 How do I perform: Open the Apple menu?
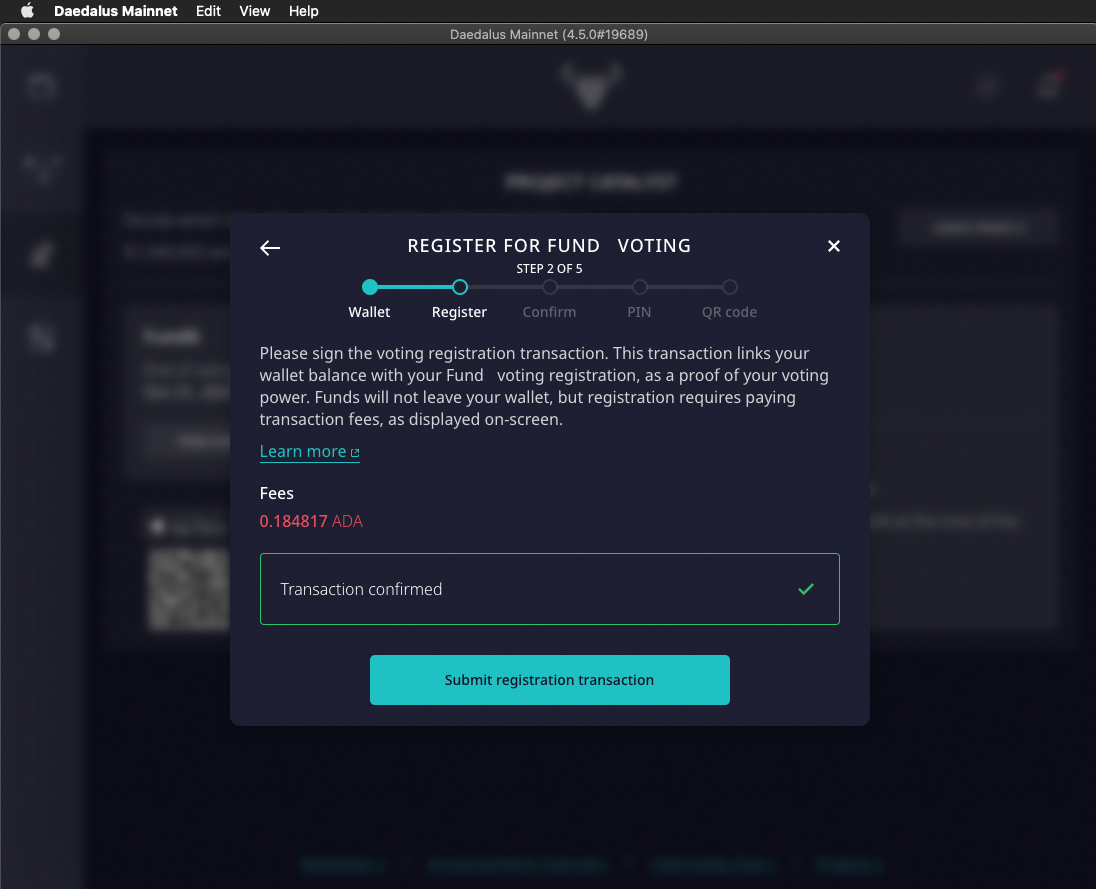pyautogui.click(x=27, y=11)
